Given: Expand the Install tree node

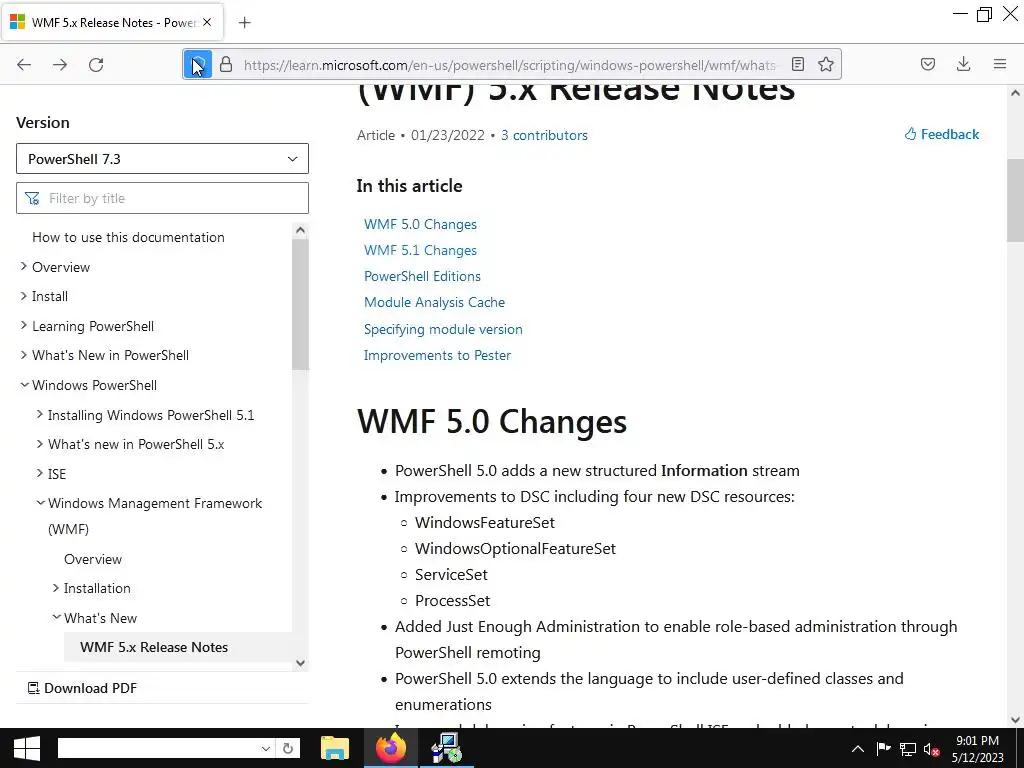Looking at the screenshot, I should tap(24, 296).
